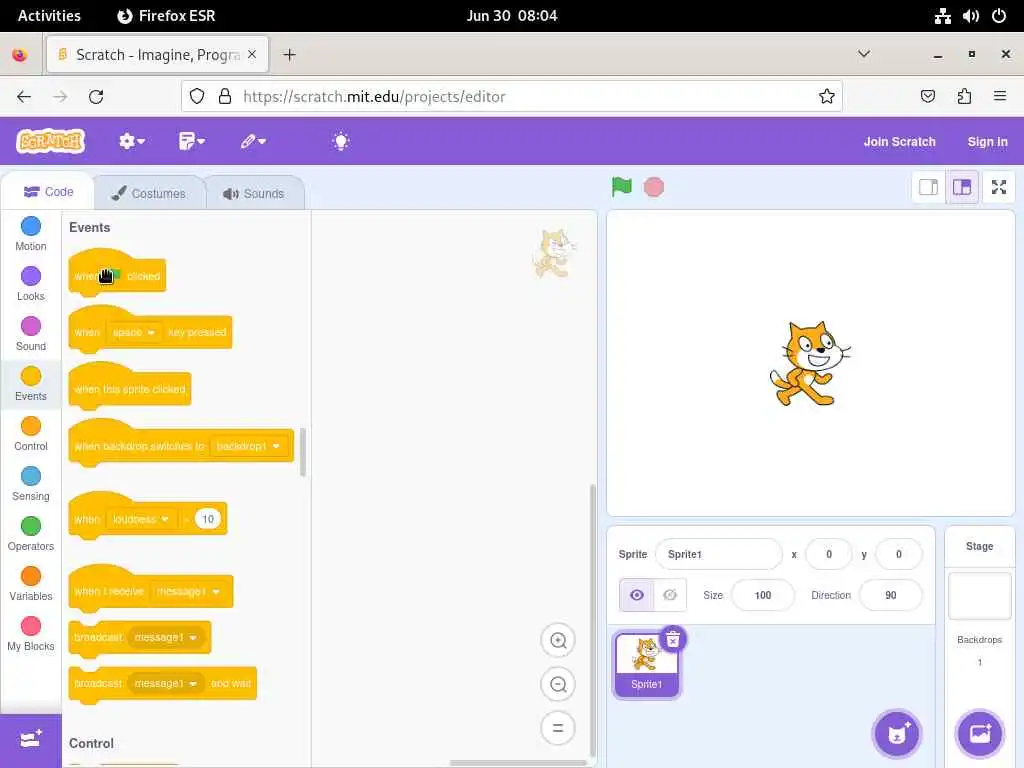Click Join Scratch

[899, 142]
